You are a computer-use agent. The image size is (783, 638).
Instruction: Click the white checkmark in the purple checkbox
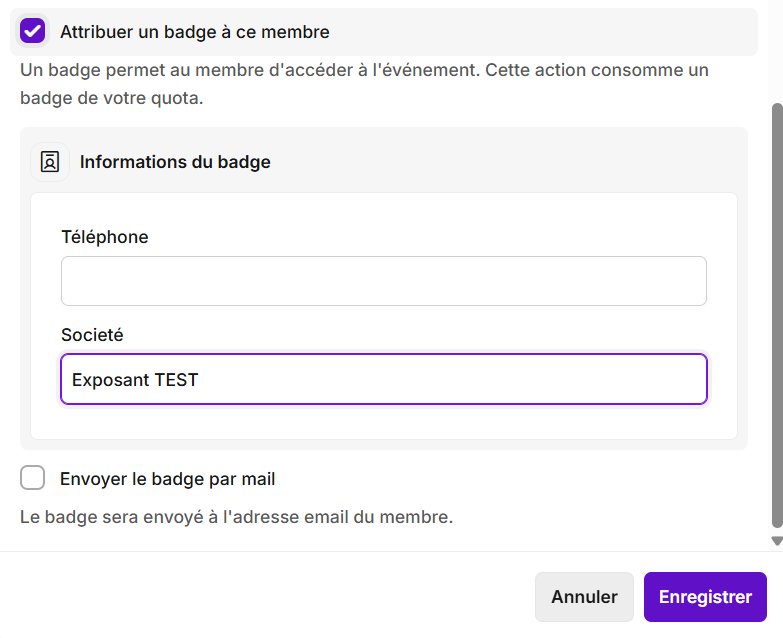(33, 31)
